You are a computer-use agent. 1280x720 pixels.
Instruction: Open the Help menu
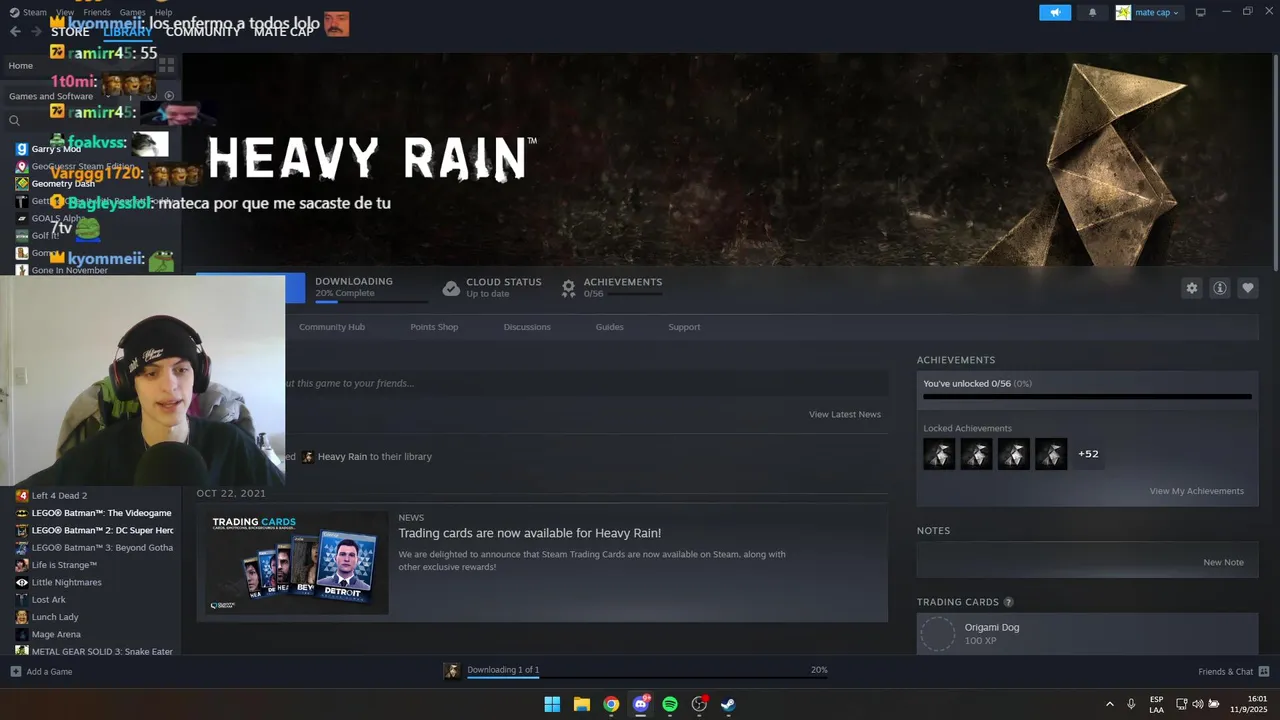click(x=163, y=12)
